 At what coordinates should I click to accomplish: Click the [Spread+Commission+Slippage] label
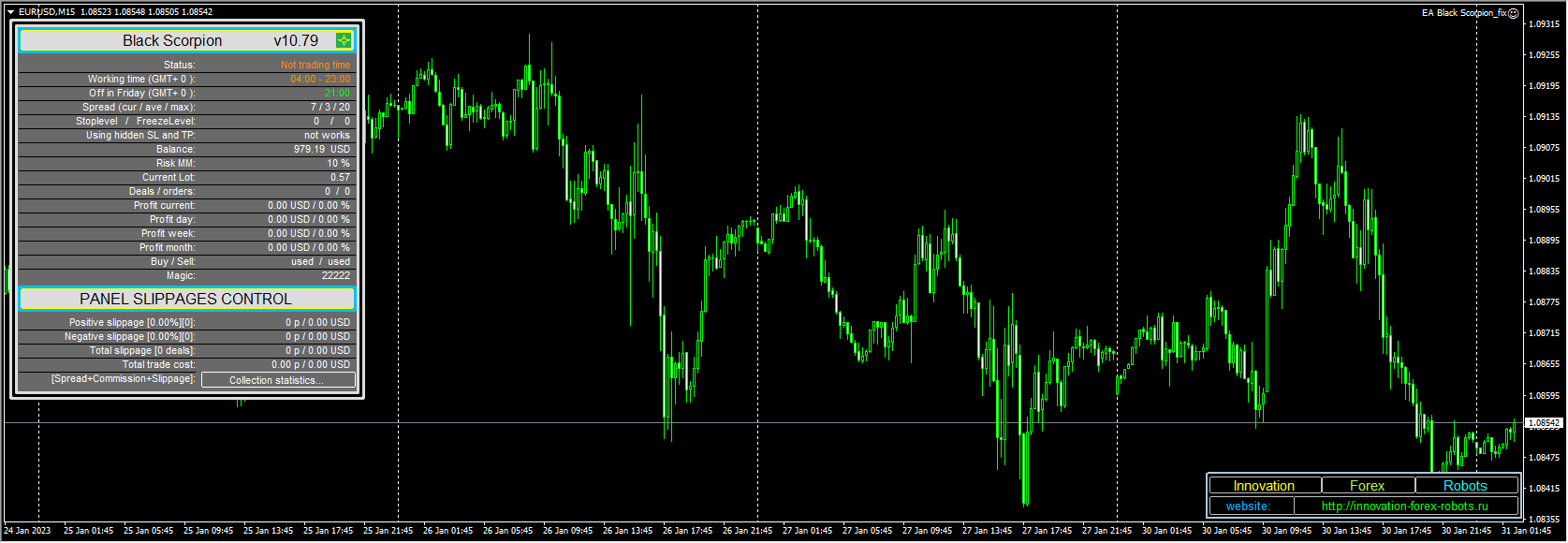coord(124,379)
